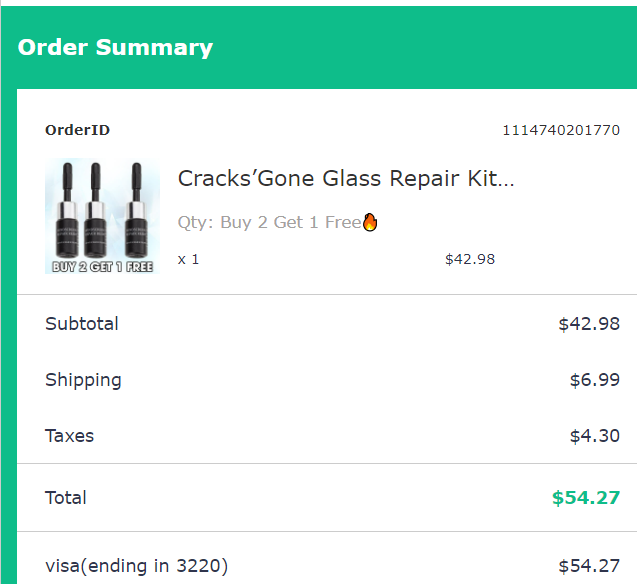This screenshot has height=584, width=637.
Task: Click the Total label
Action: (x=66, y=497)
